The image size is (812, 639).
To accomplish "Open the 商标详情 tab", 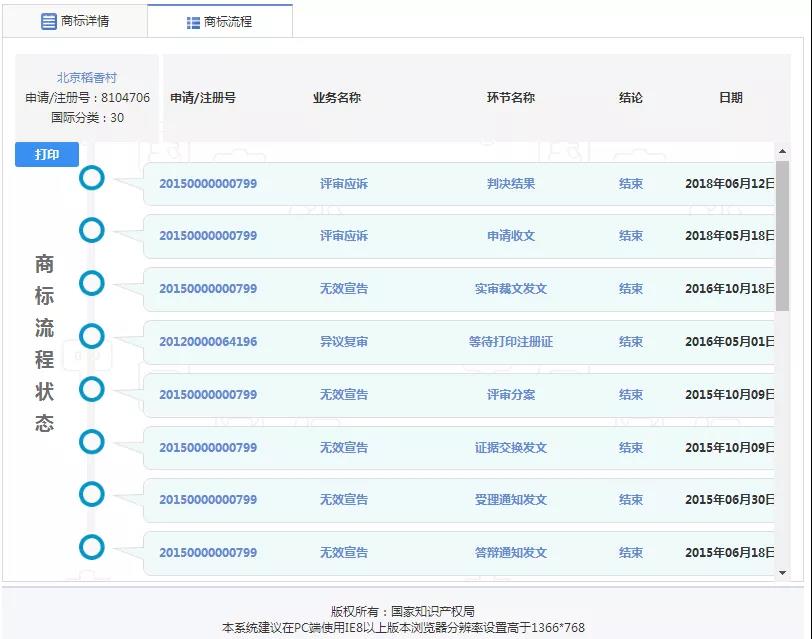I will [x=76, y=21].
